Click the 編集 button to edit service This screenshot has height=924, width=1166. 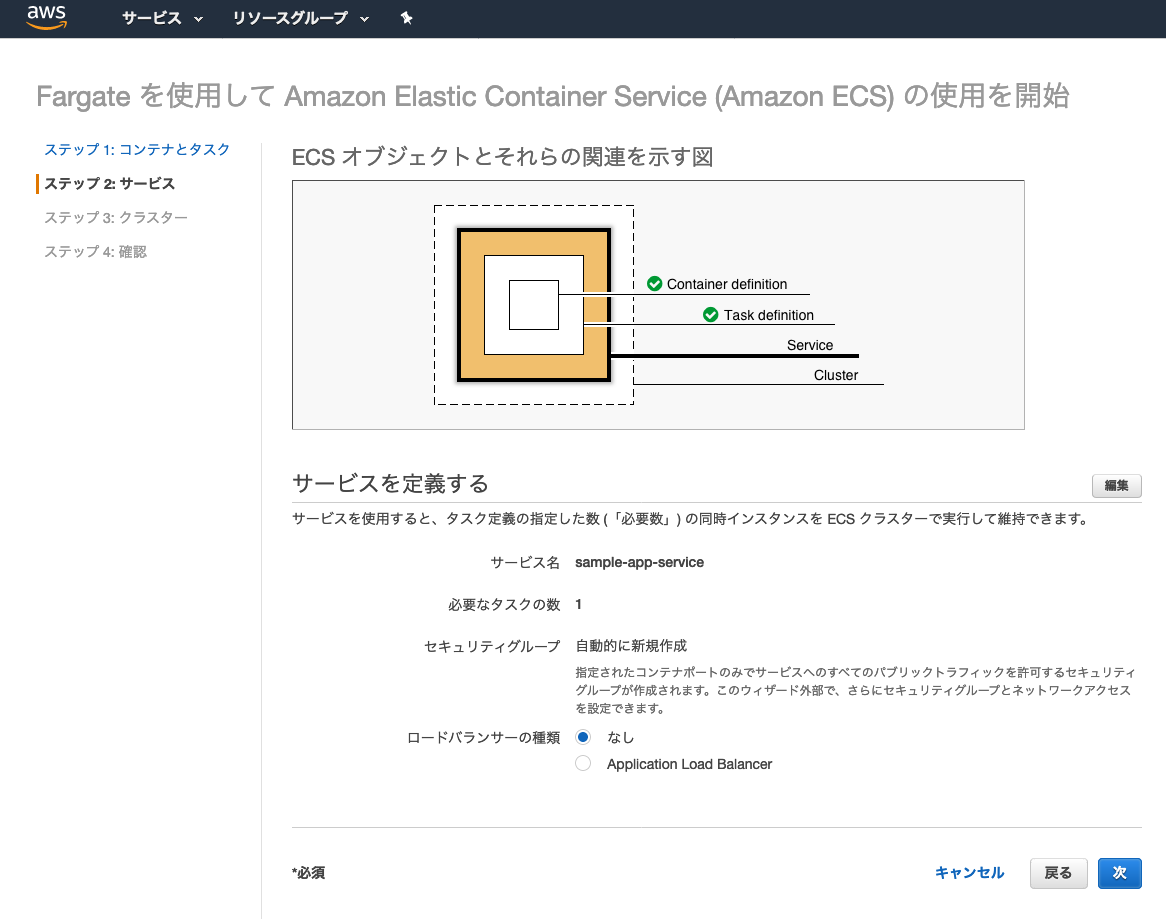tap(1116, 486)
